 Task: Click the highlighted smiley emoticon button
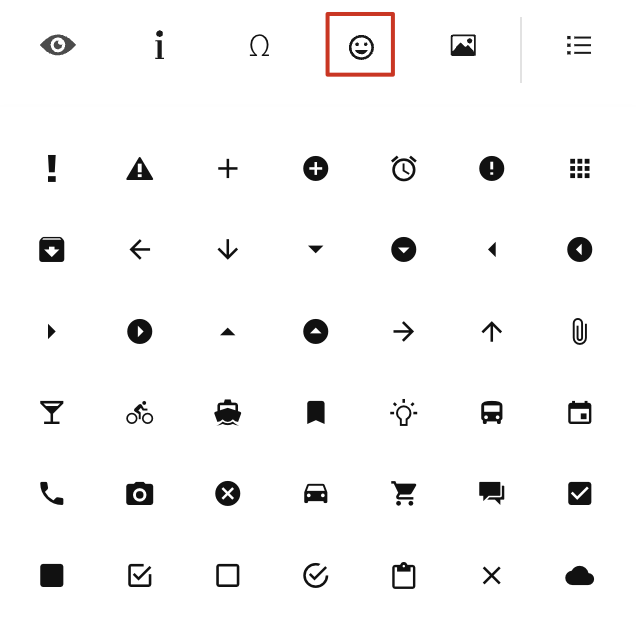pyautogui.click(x=360, y=45)
